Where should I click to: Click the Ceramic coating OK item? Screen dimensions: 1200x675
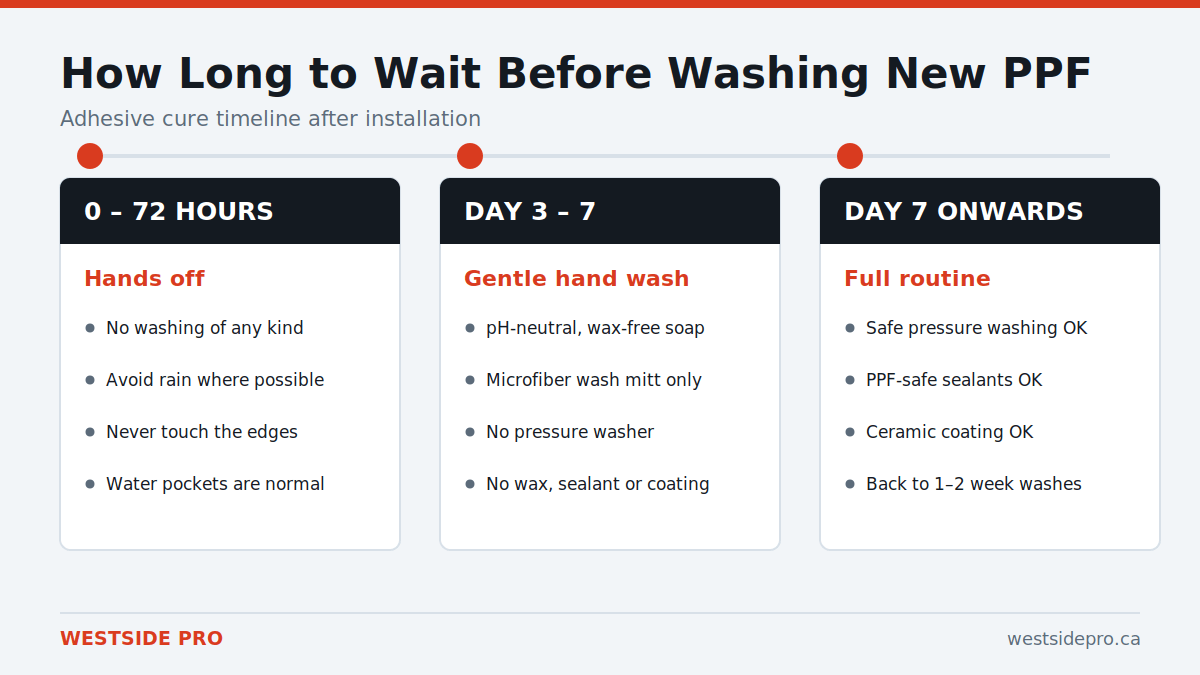click(949, 432)
